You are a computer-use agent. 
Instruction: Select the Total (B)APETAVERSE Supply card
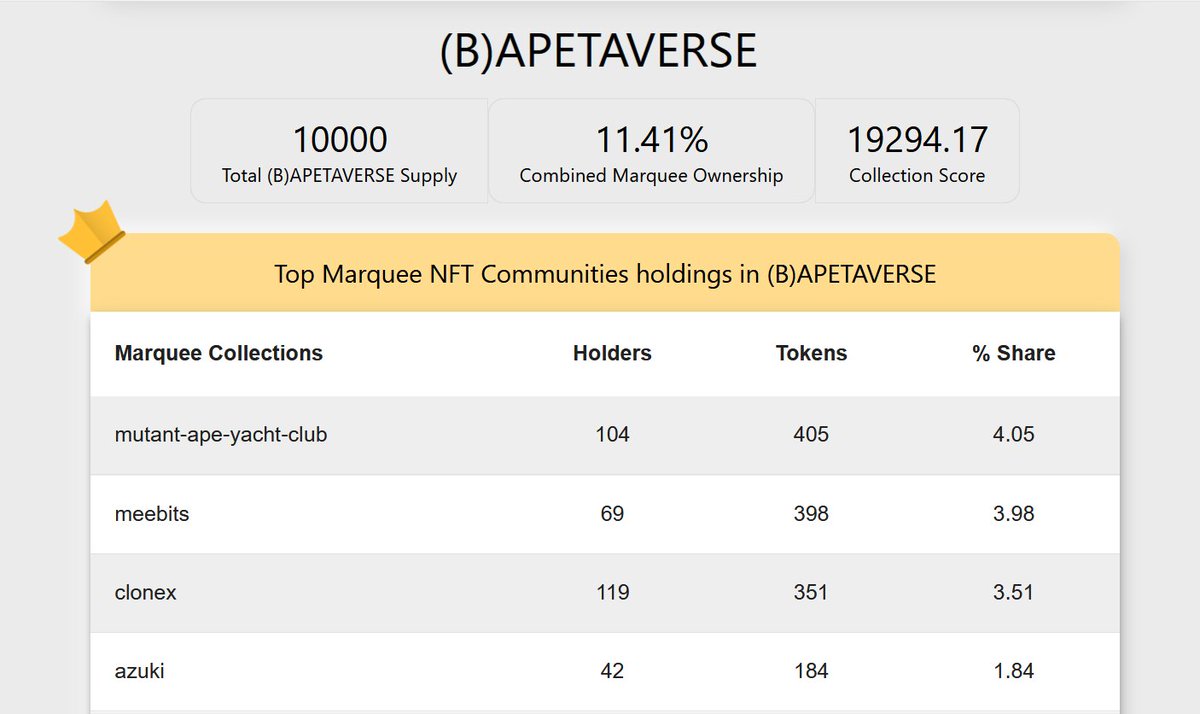coord(339,151)
